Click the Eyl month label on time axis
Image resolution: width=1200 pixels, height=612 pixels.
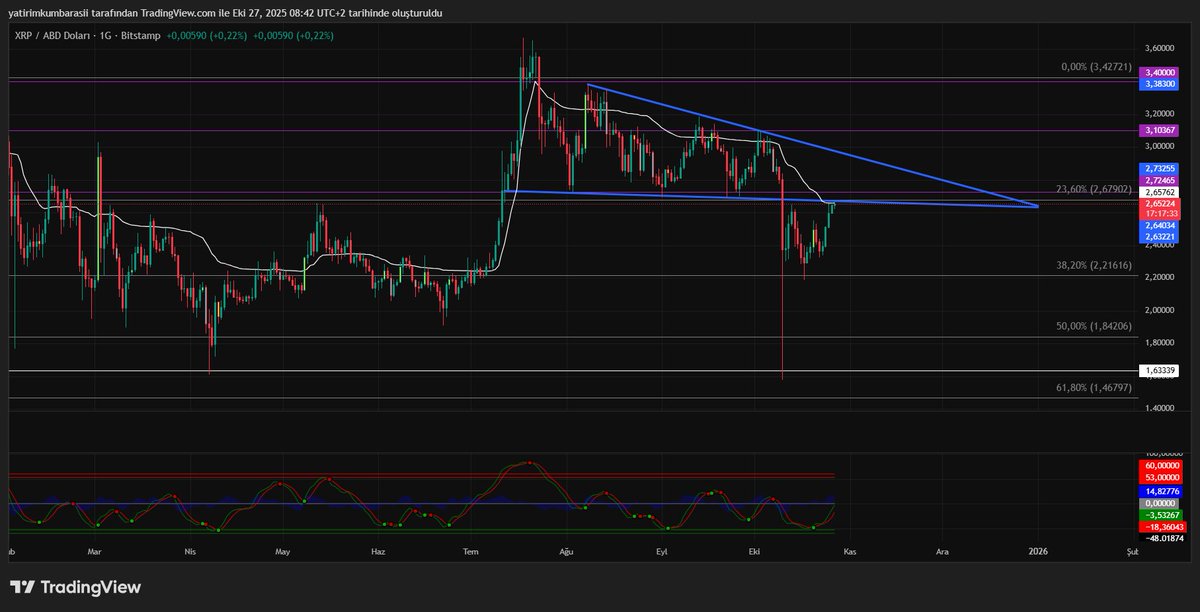click(x=661, y=551)
